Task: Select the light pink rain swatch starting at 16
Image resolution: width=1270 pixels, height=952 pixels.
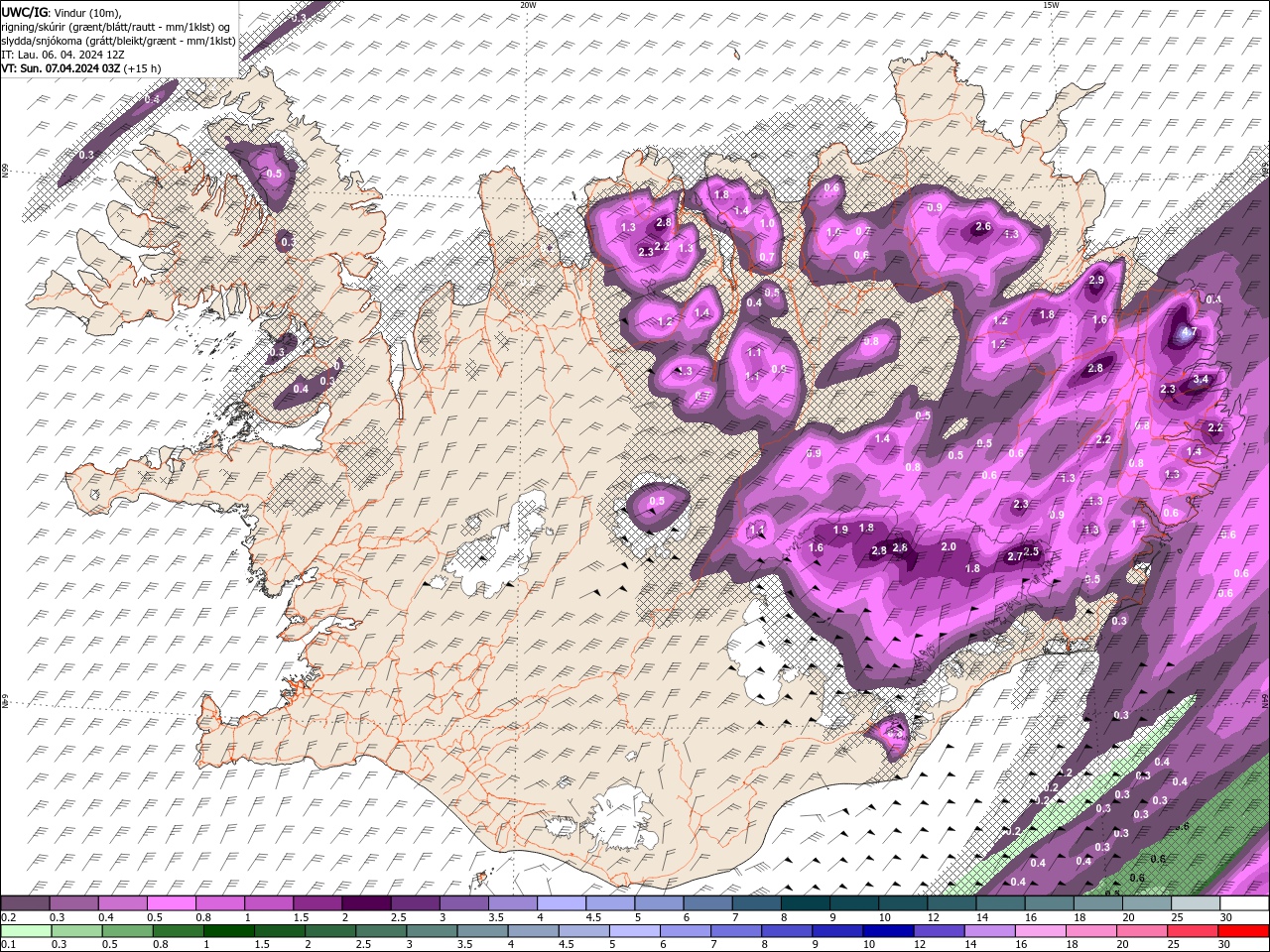Action: click(1041, 930)
